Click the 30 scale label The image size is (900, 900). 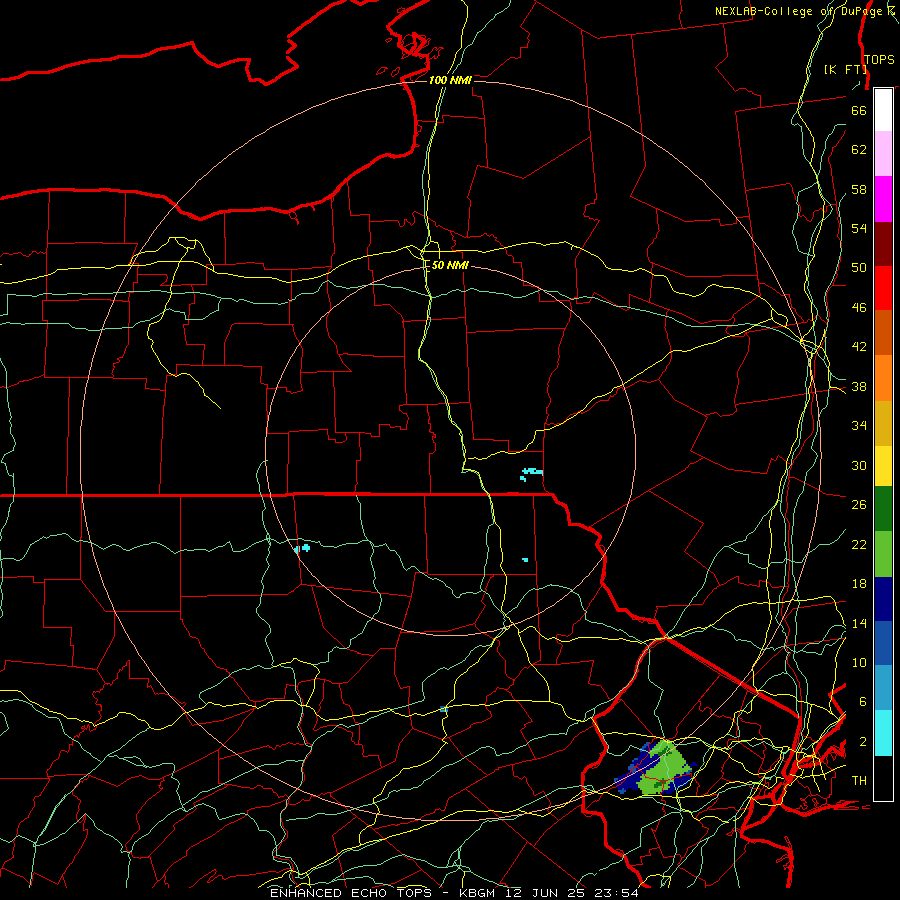[859, 465]
